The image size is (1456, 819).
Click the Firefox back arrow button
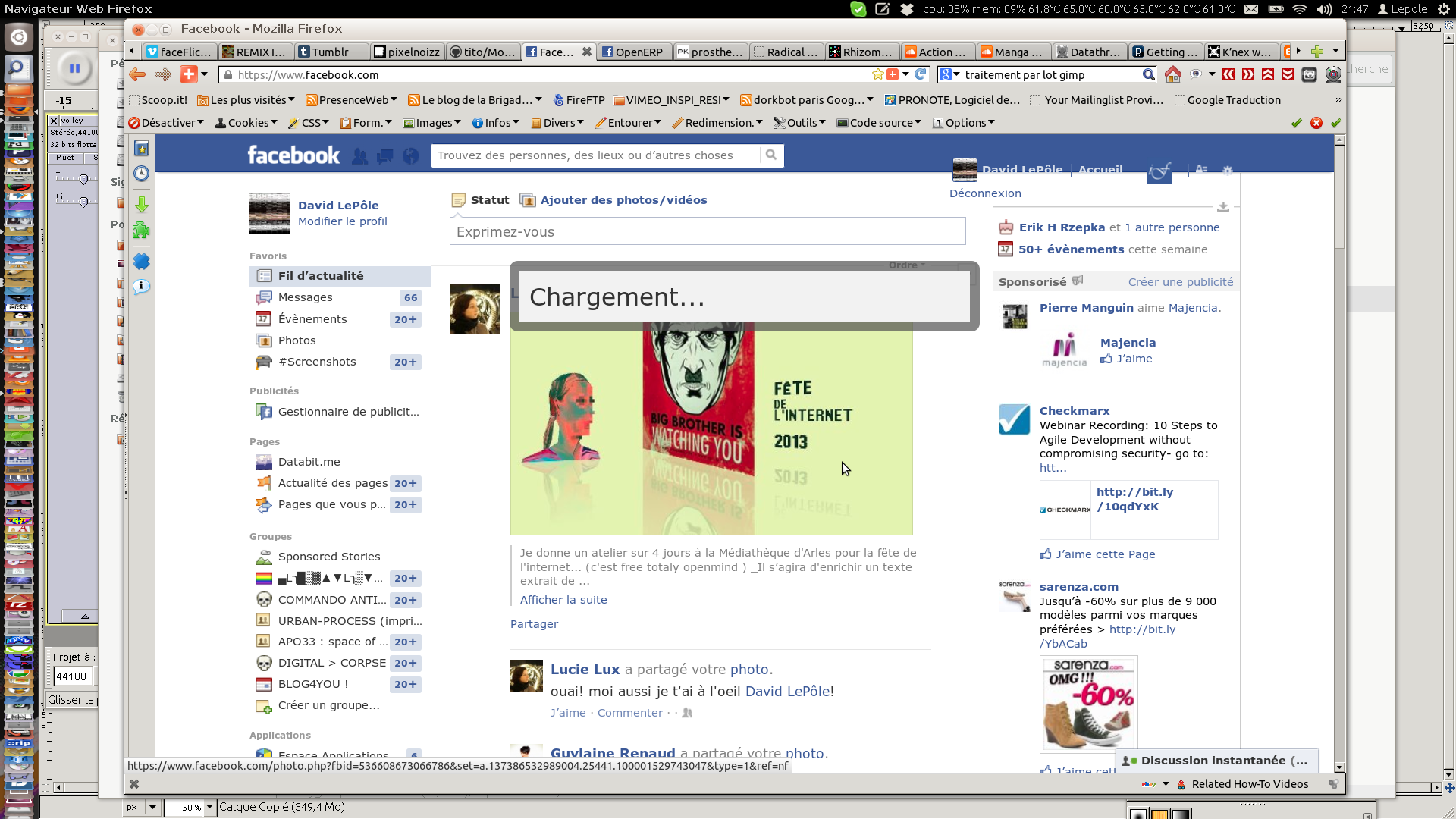(137, 74)
